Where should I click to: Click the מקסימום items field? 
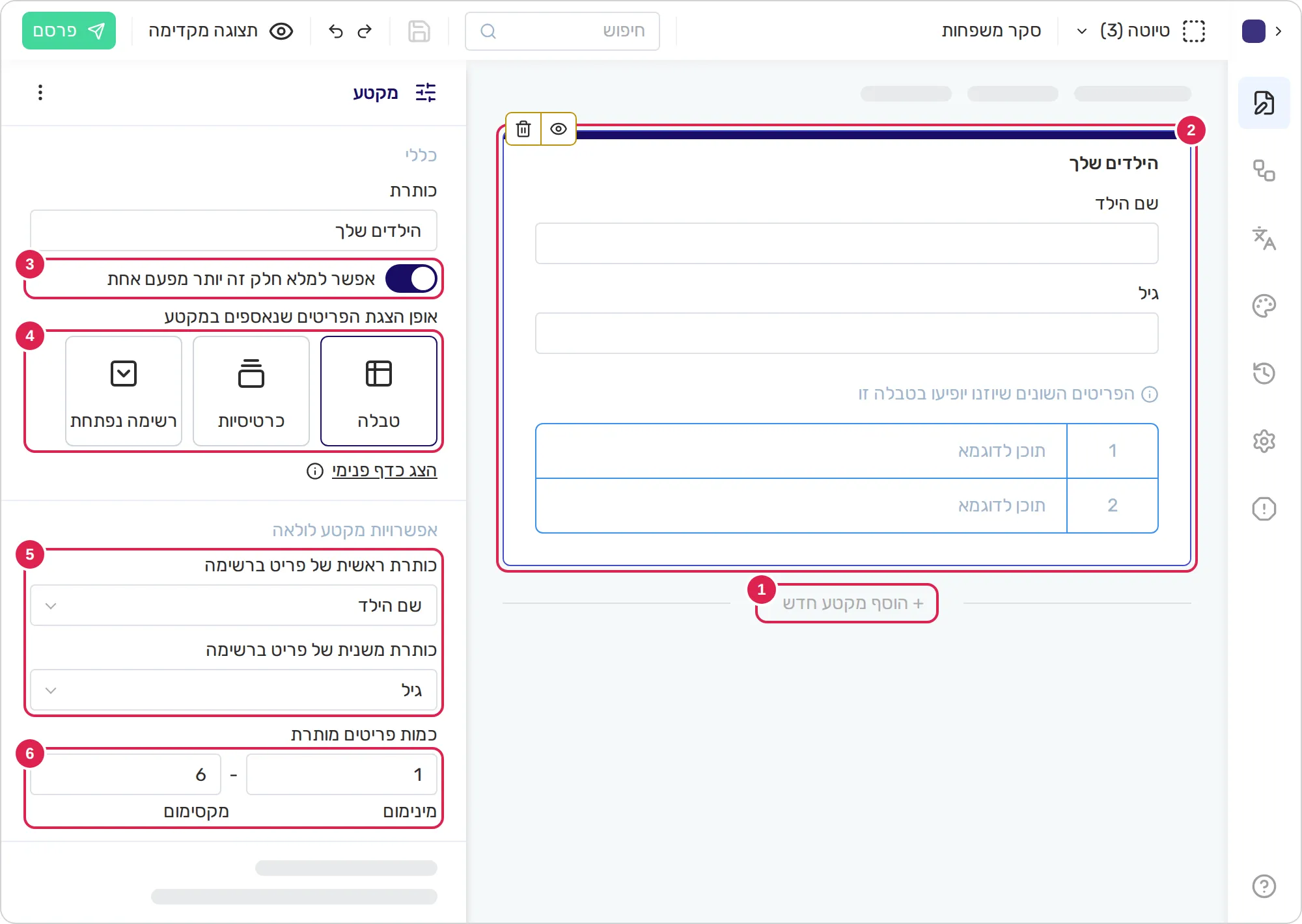pos(126,774)
